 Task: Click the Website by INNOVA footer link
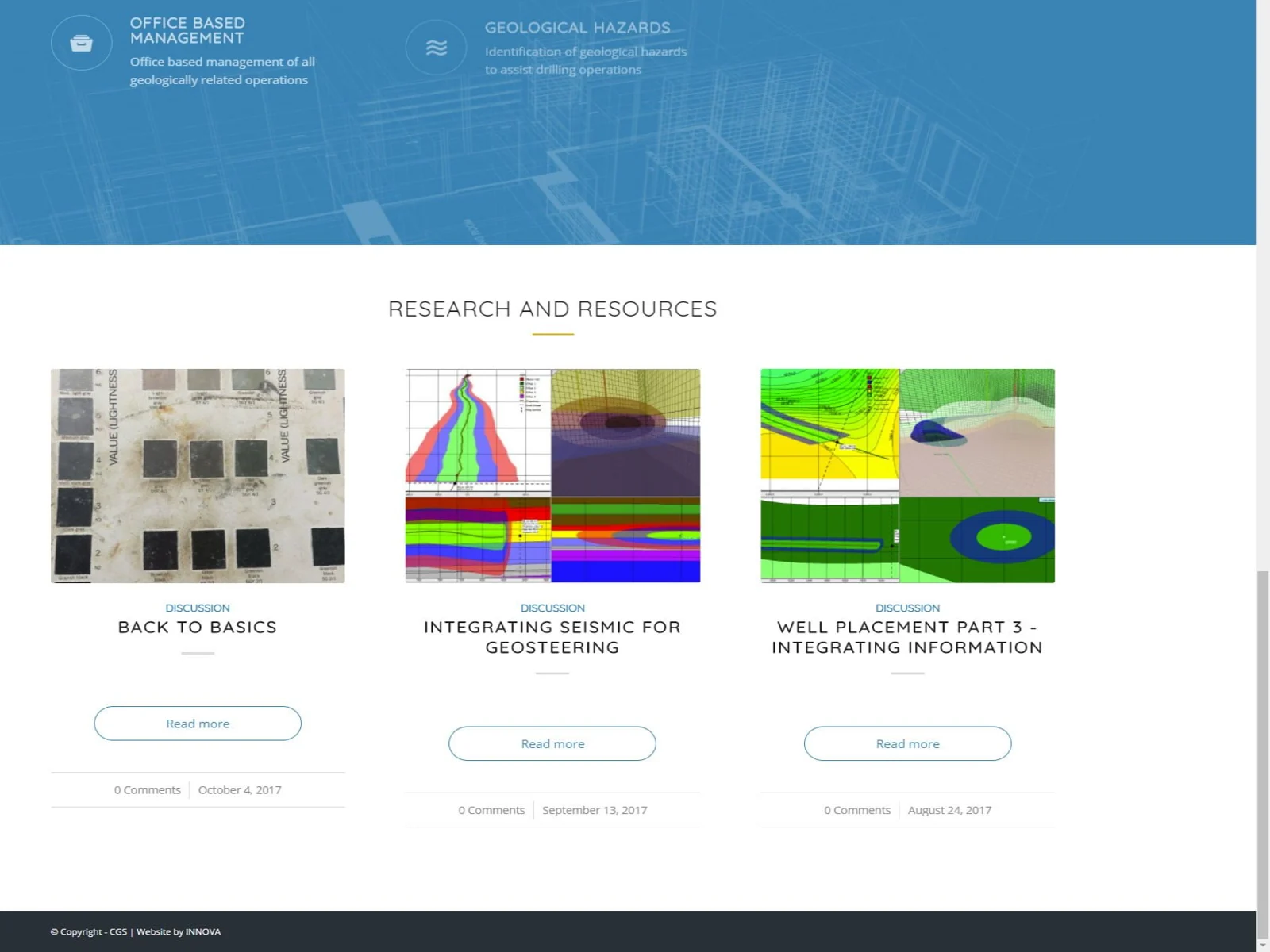click(179, 931)
